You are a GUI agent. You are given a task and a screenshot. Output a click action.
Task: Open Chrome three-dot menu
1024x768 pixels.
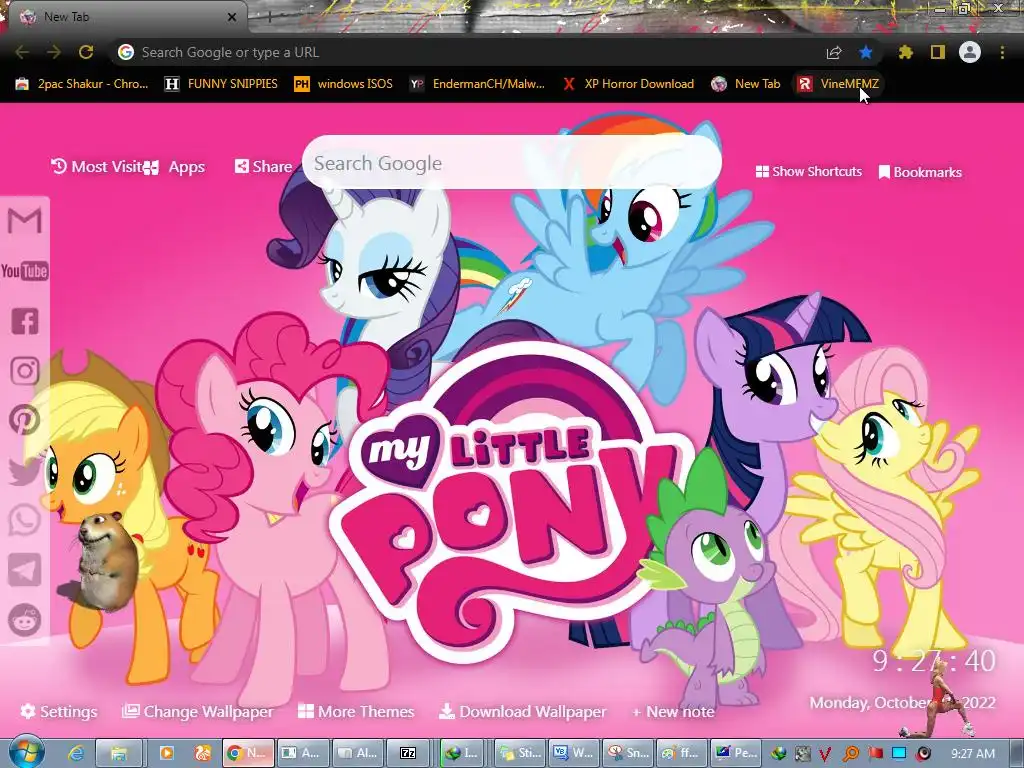tap(1002, 52)
